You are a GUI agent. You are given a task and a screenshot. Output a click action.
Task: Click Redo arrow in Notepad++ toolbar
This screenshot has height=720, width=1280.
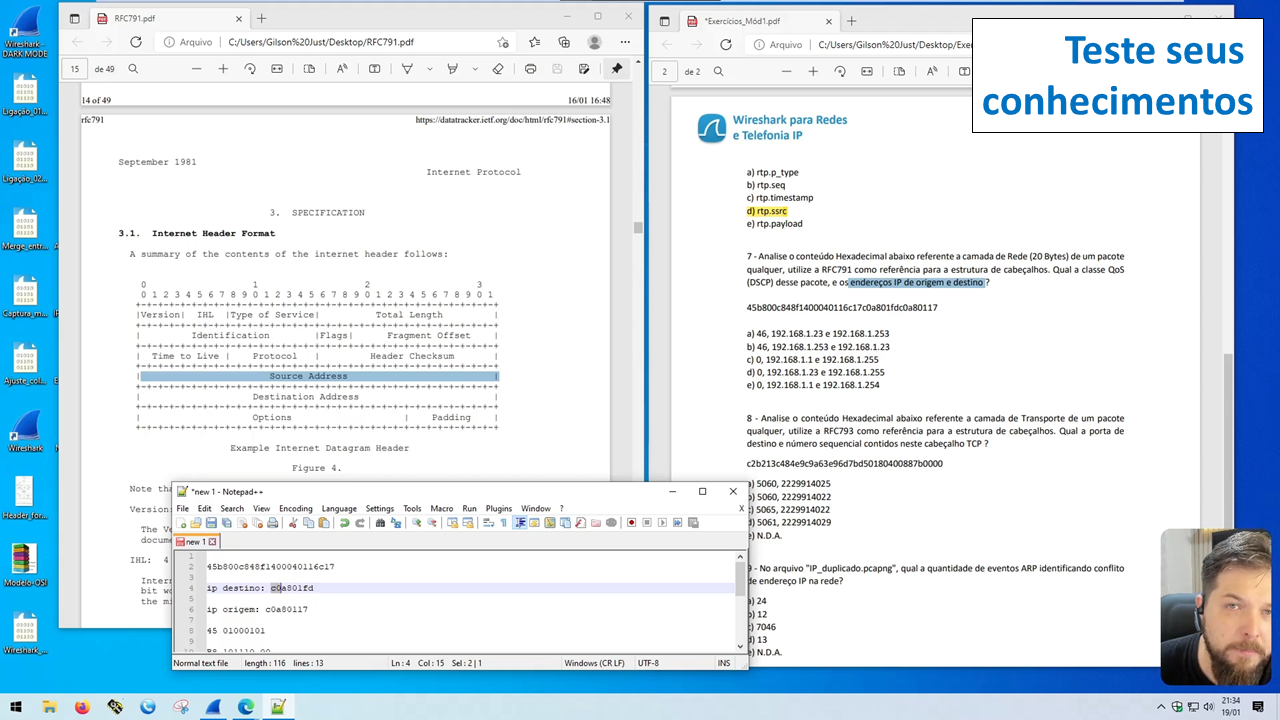(361, 522)
